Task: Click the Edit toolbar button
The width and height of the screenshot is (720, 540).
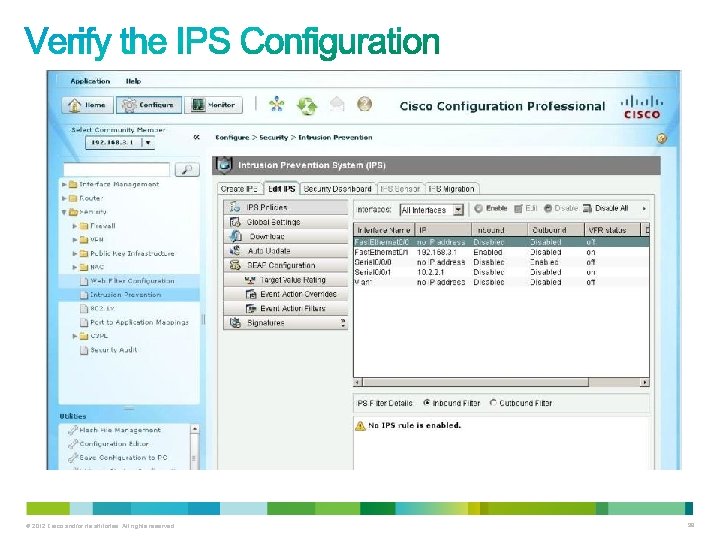Action: pos(526,209)
